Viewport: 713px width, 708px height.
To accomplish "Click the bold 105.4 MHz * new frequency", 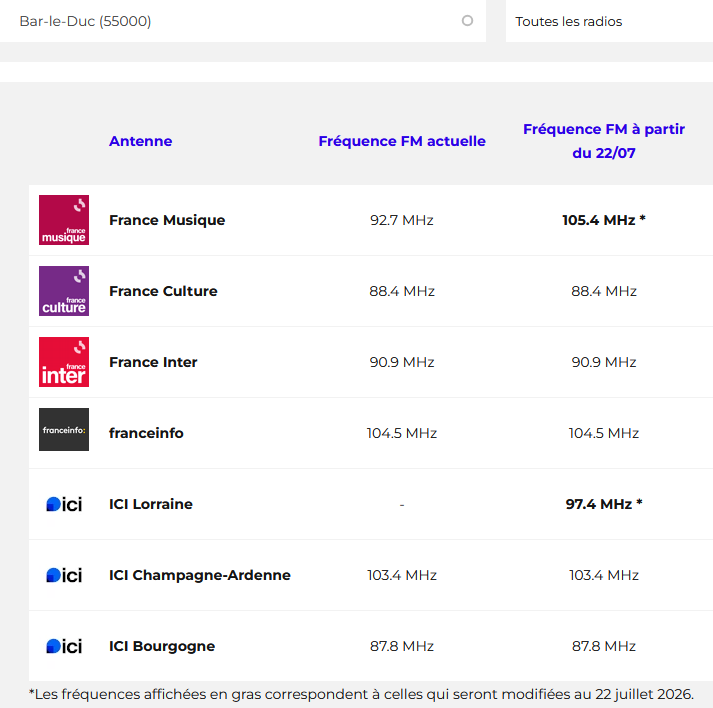I will click(x=604, y=220).
